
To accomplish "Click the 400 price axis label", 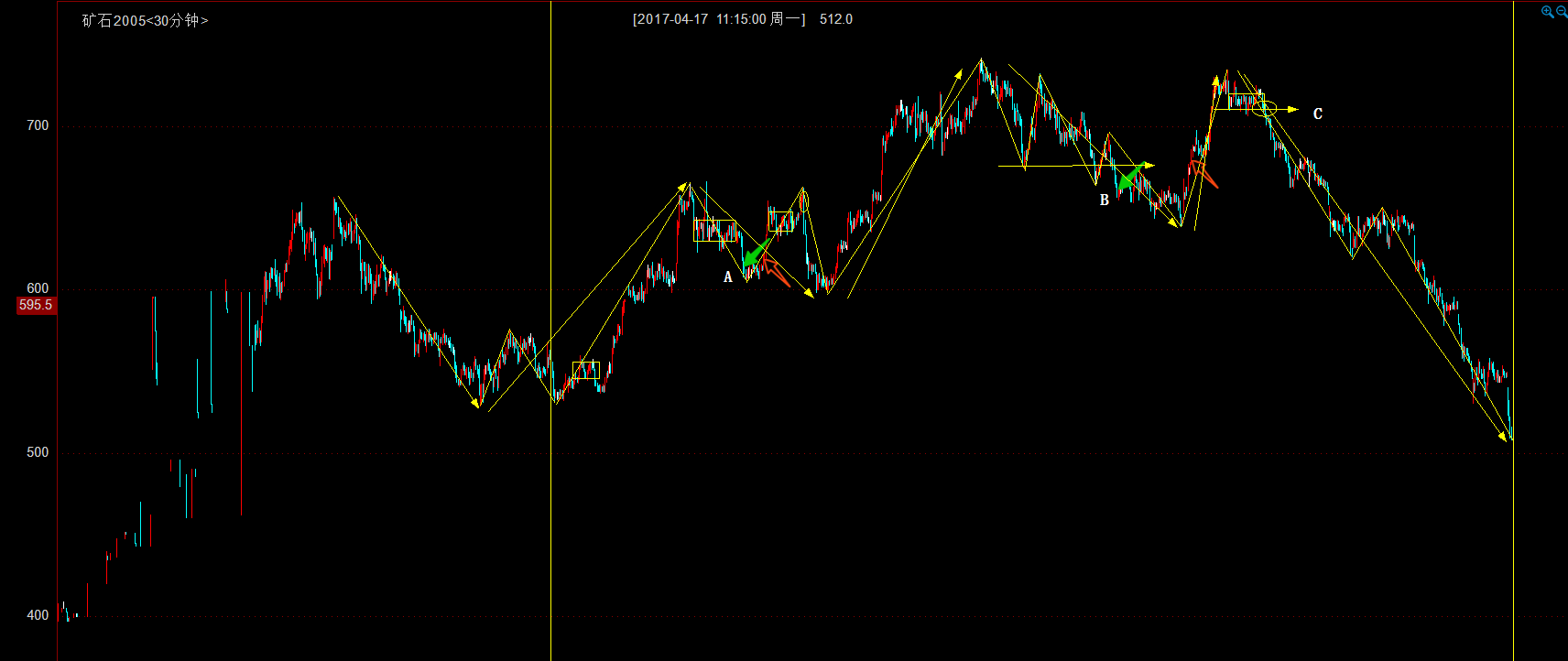I will coord(38,615).
